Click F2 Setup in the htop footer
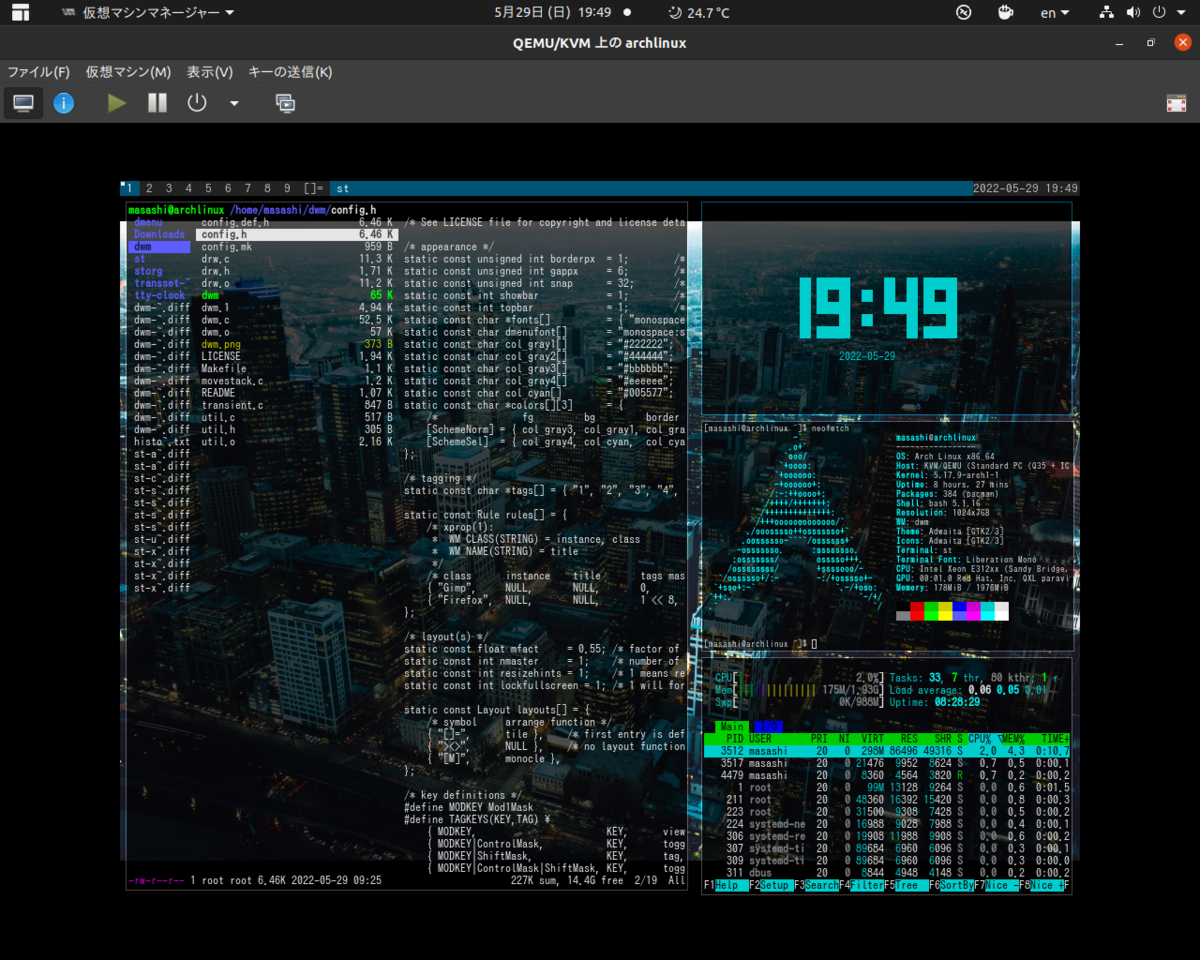Image resolution: width=1200 pixels, height=960 pixels. (x=772, y=886)
